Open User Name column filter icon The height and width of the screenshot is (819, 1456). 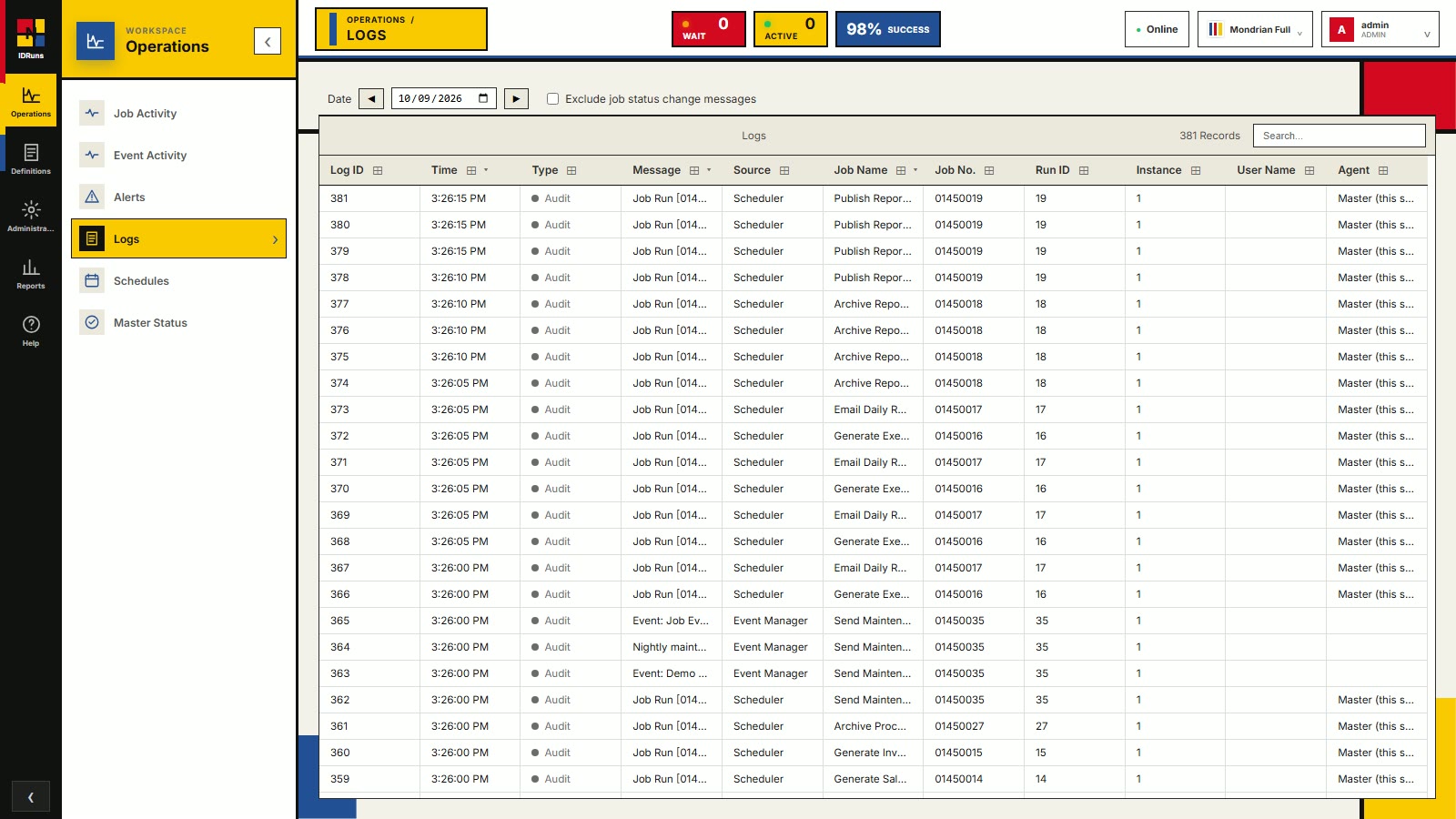point(1309,170)
